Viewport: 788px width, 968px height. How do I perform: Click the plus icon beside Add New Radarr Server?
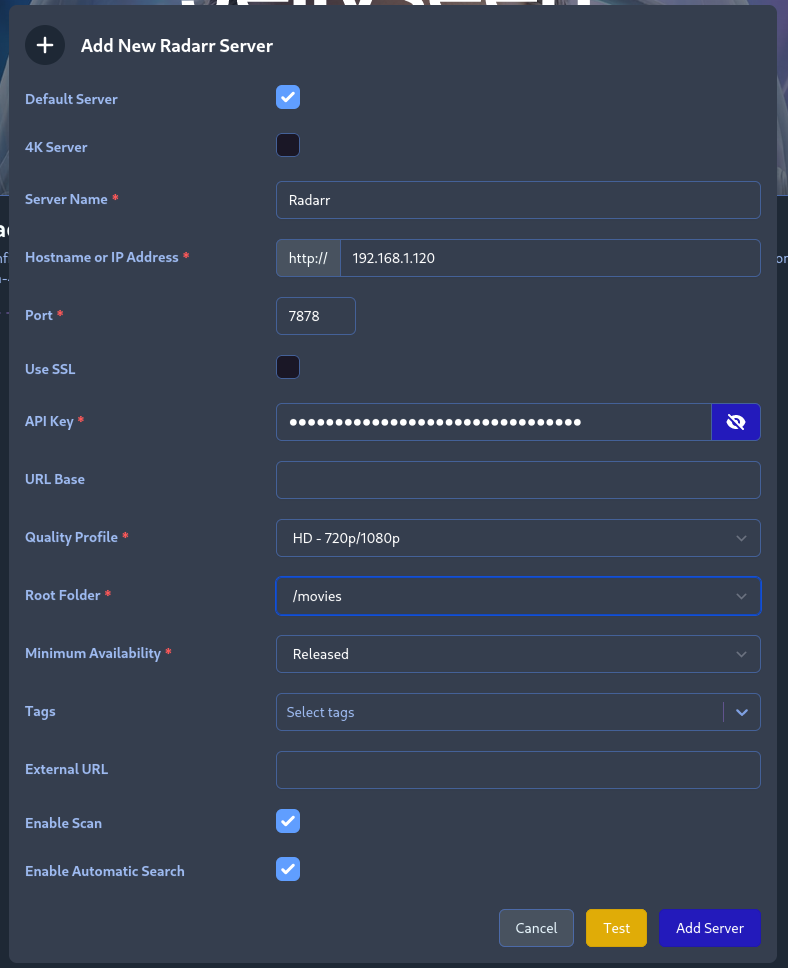point(44,45)
